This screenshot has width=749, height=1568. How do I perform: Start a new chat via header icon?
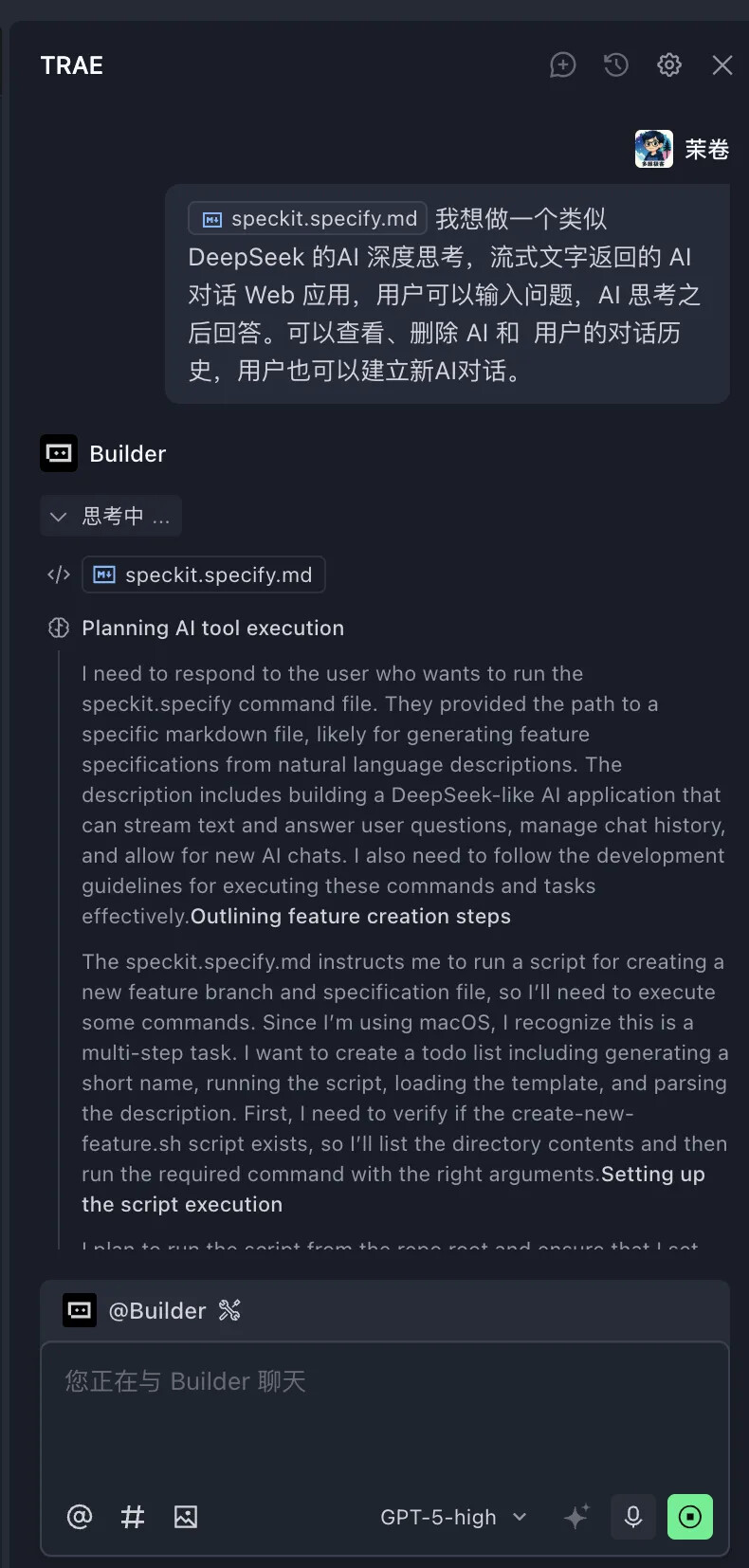pyautogui.click(x=563, y=65)
